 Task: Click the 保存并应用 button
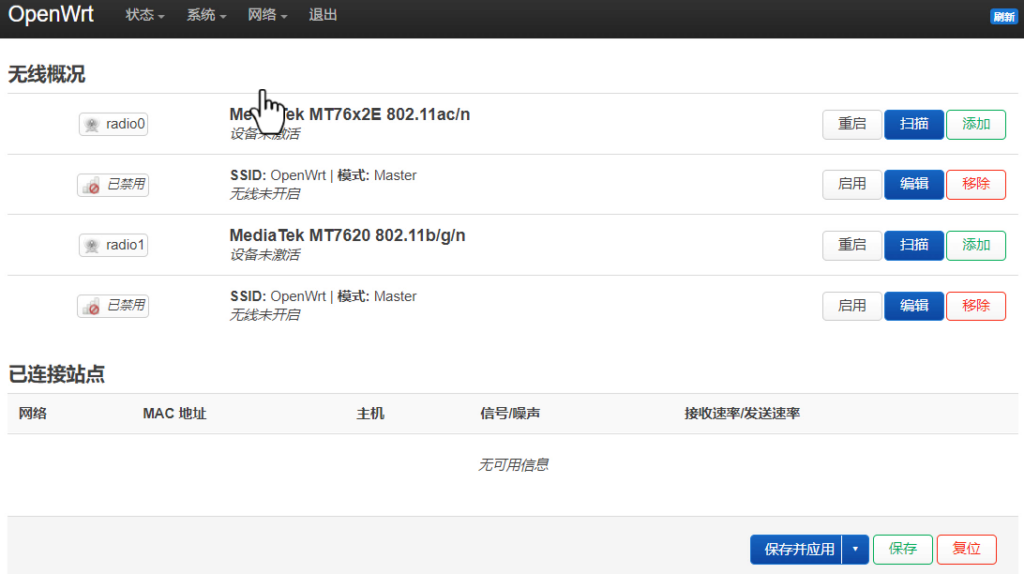[797, 549]
